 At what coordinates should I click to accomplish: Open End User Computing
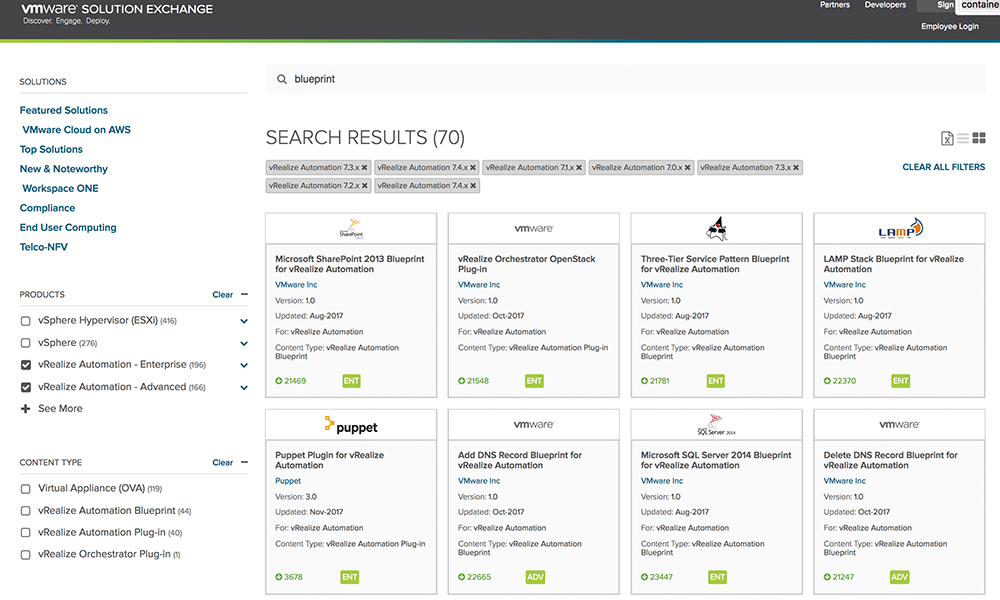[x=68, y=228]
